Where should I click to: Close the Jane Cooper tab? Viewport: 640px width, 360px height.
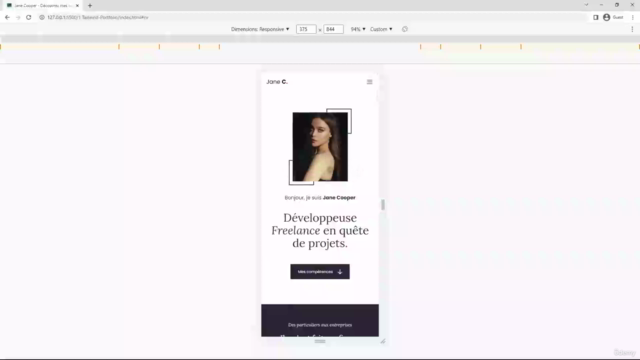click(x=77, y=6)
